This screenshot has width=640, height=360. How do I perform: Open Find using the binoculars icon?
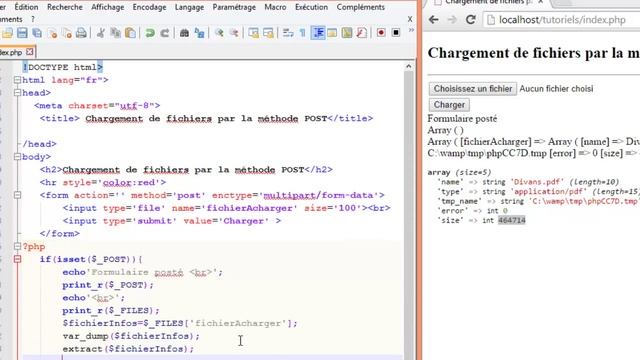pos(184,33)
